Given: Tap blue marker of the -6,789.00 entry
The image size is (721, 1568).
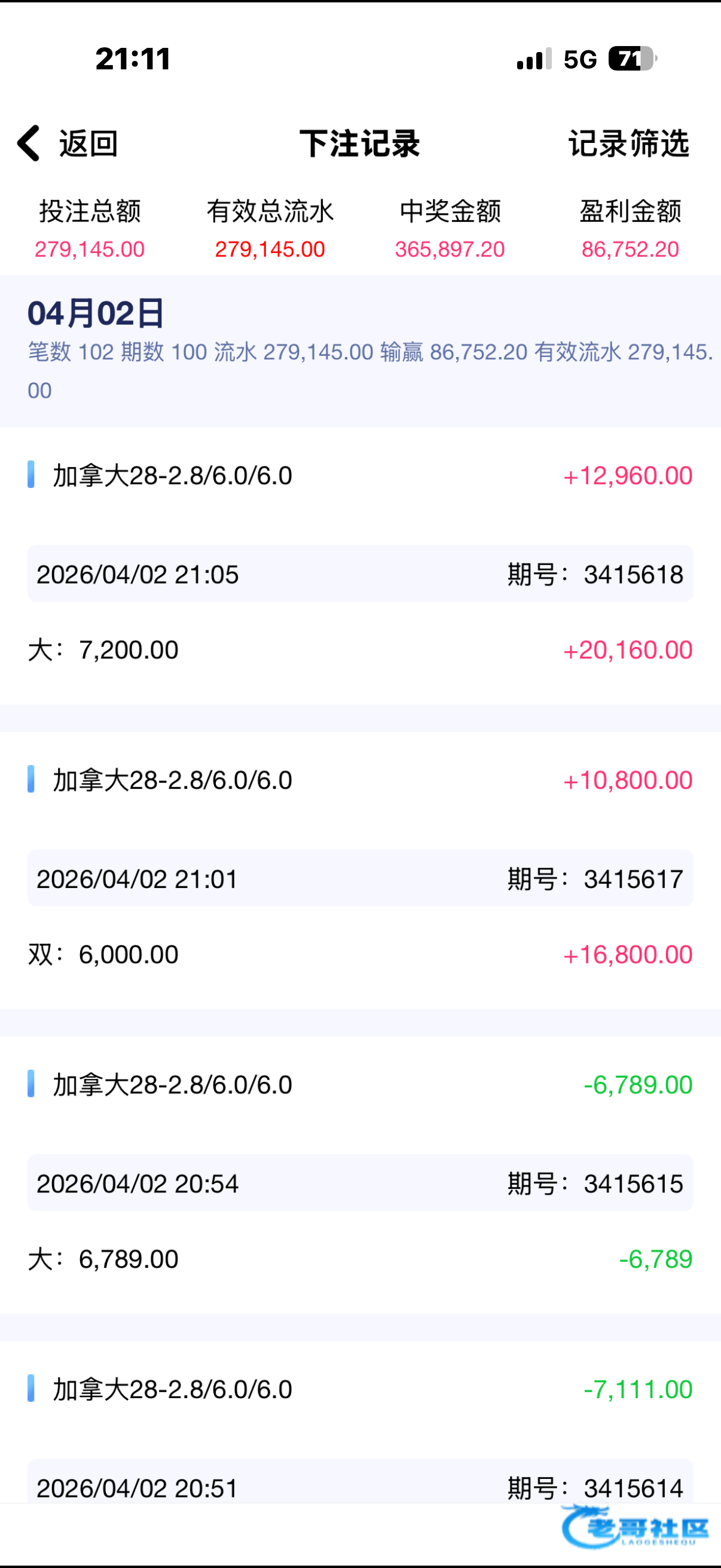Looking at the screenshot, I should point(31,1084).
